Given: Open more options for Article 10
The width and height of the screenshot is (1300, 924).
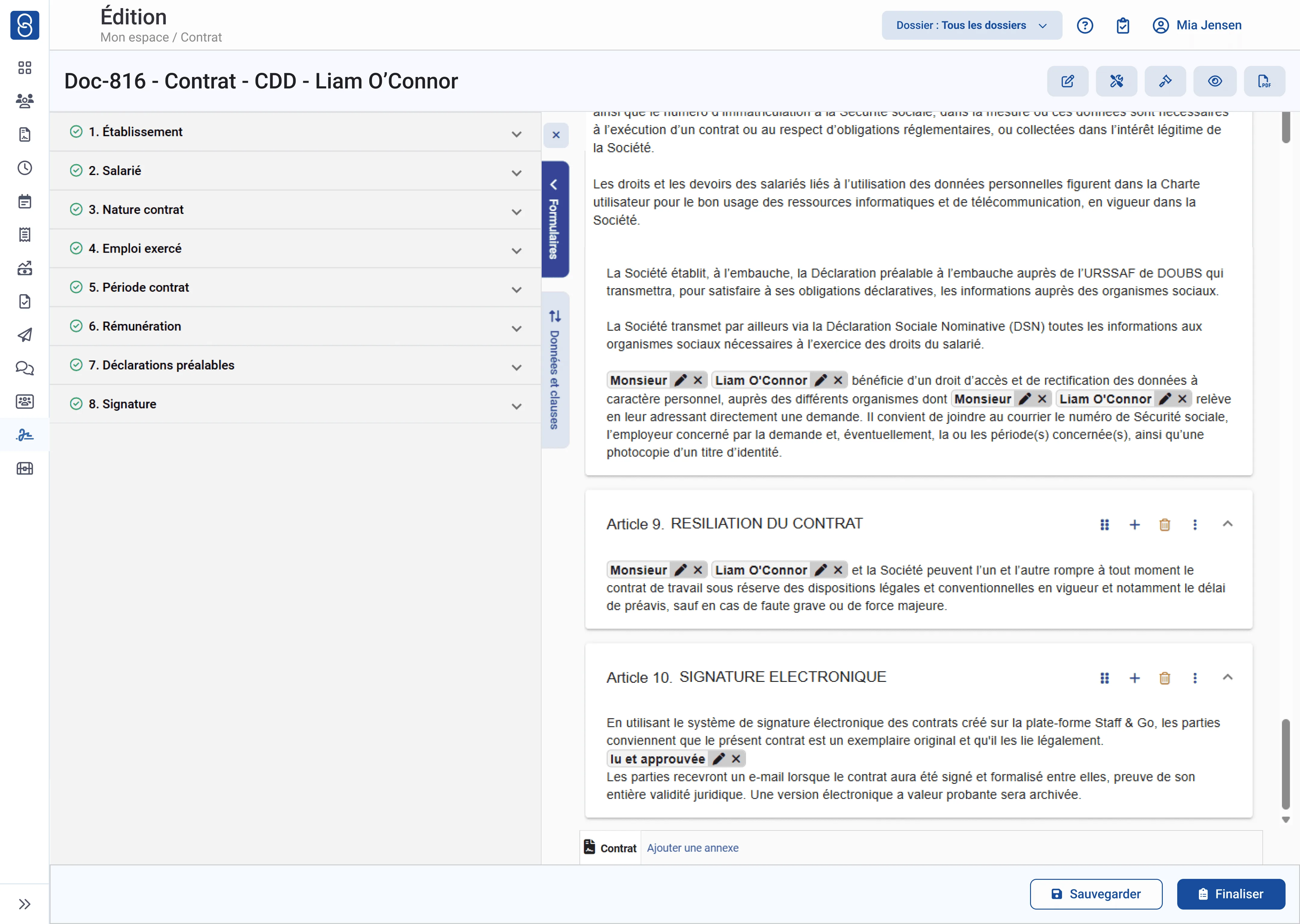Looking at the screenshot, I should point(1195,678).
